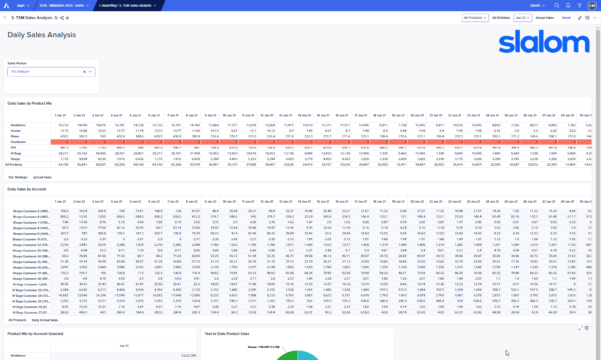The width and height of the screenshot is (601, 360).
Task: Click the Sales Person selection field
Action: click(51, 72)
